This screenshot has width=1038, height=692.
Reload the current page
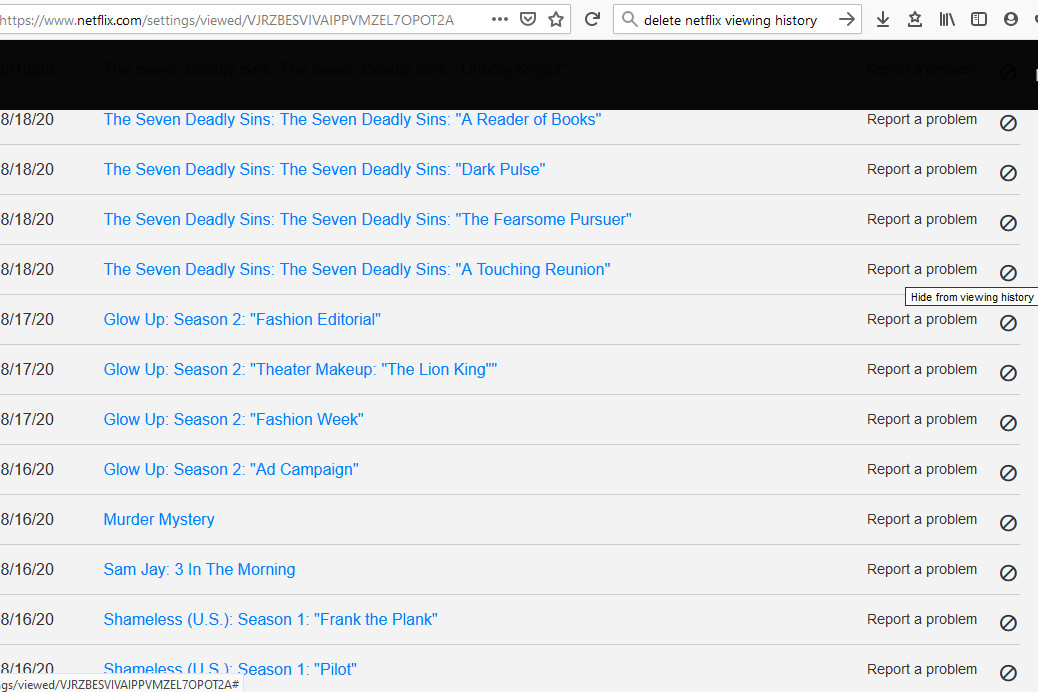point(592,19)
